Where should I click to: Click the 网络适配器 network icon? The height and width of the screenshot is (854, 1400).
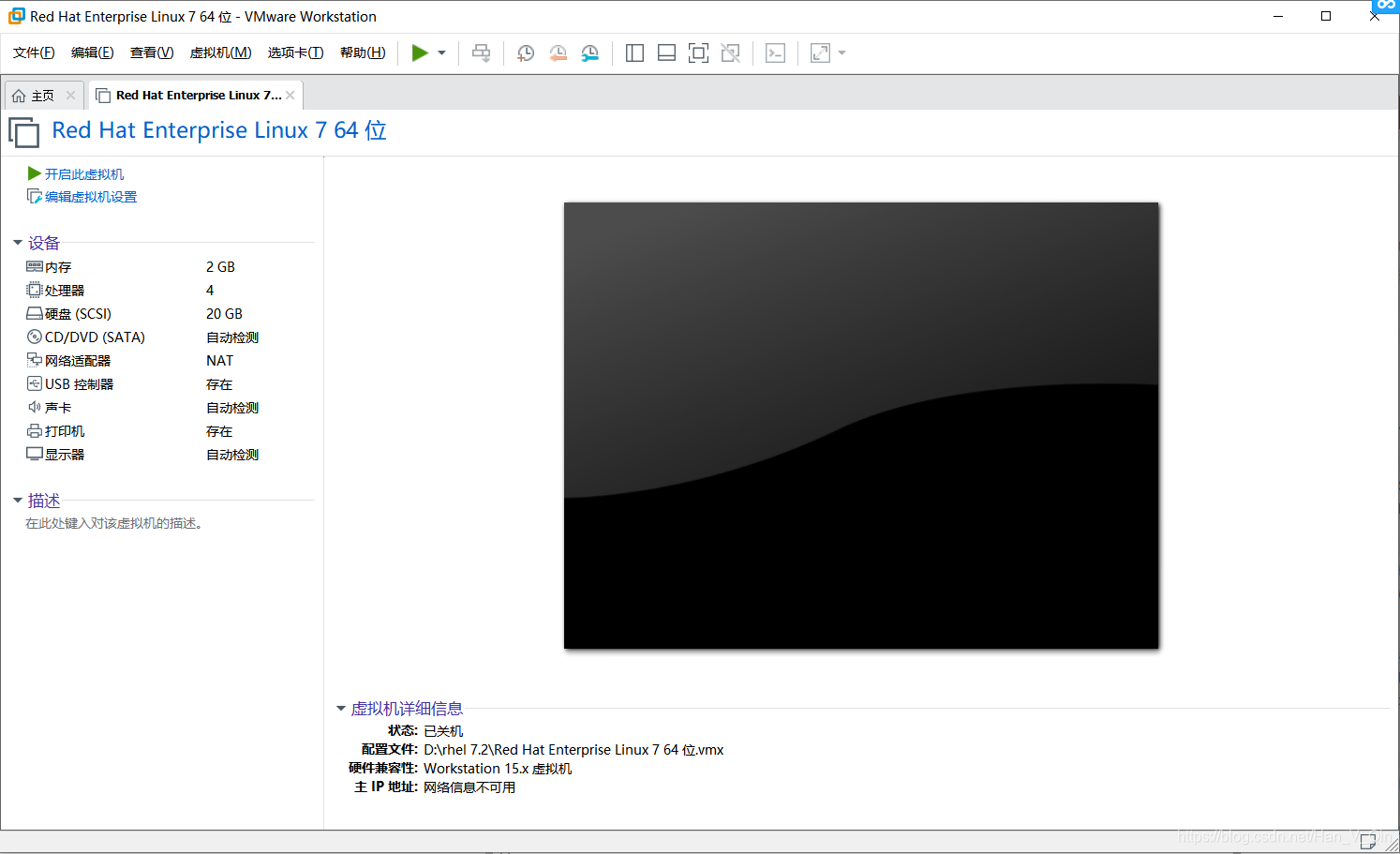click(x=35, y=360)
